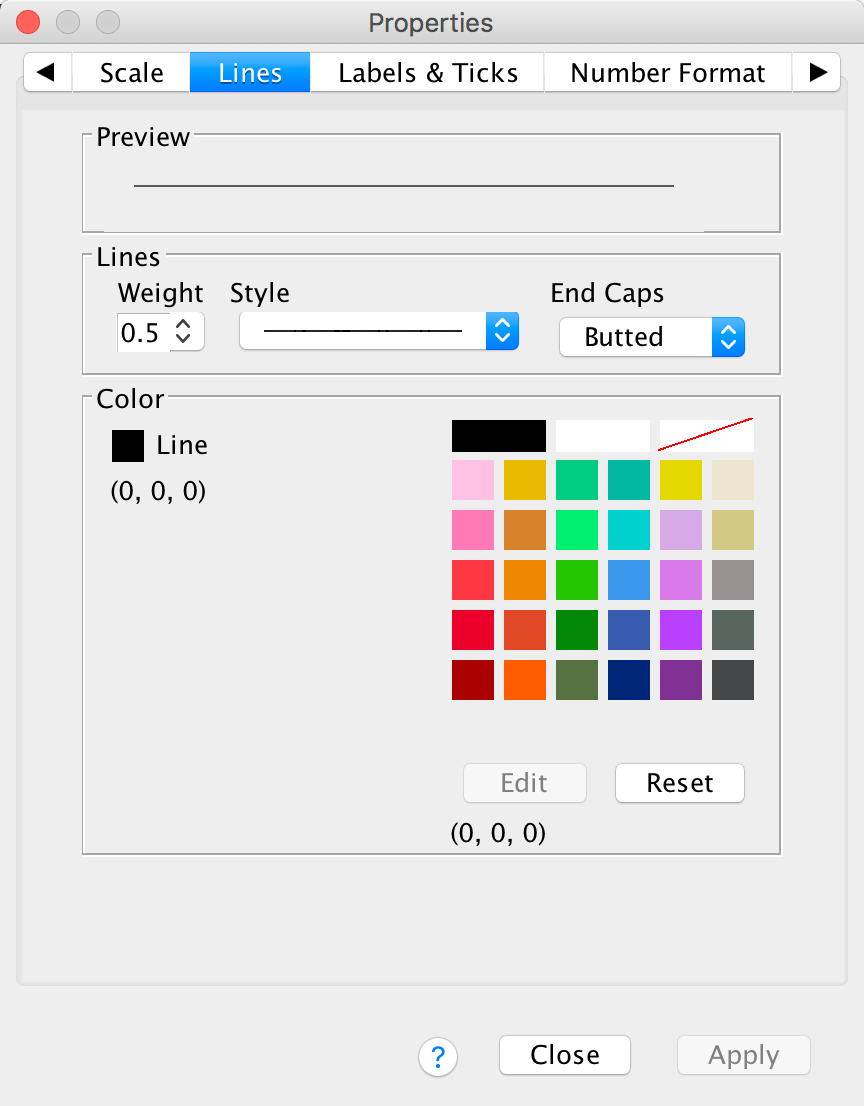The image size is (864, 1106).
Task: Choose the bright yellow color swatch
Action: [681, 480]
